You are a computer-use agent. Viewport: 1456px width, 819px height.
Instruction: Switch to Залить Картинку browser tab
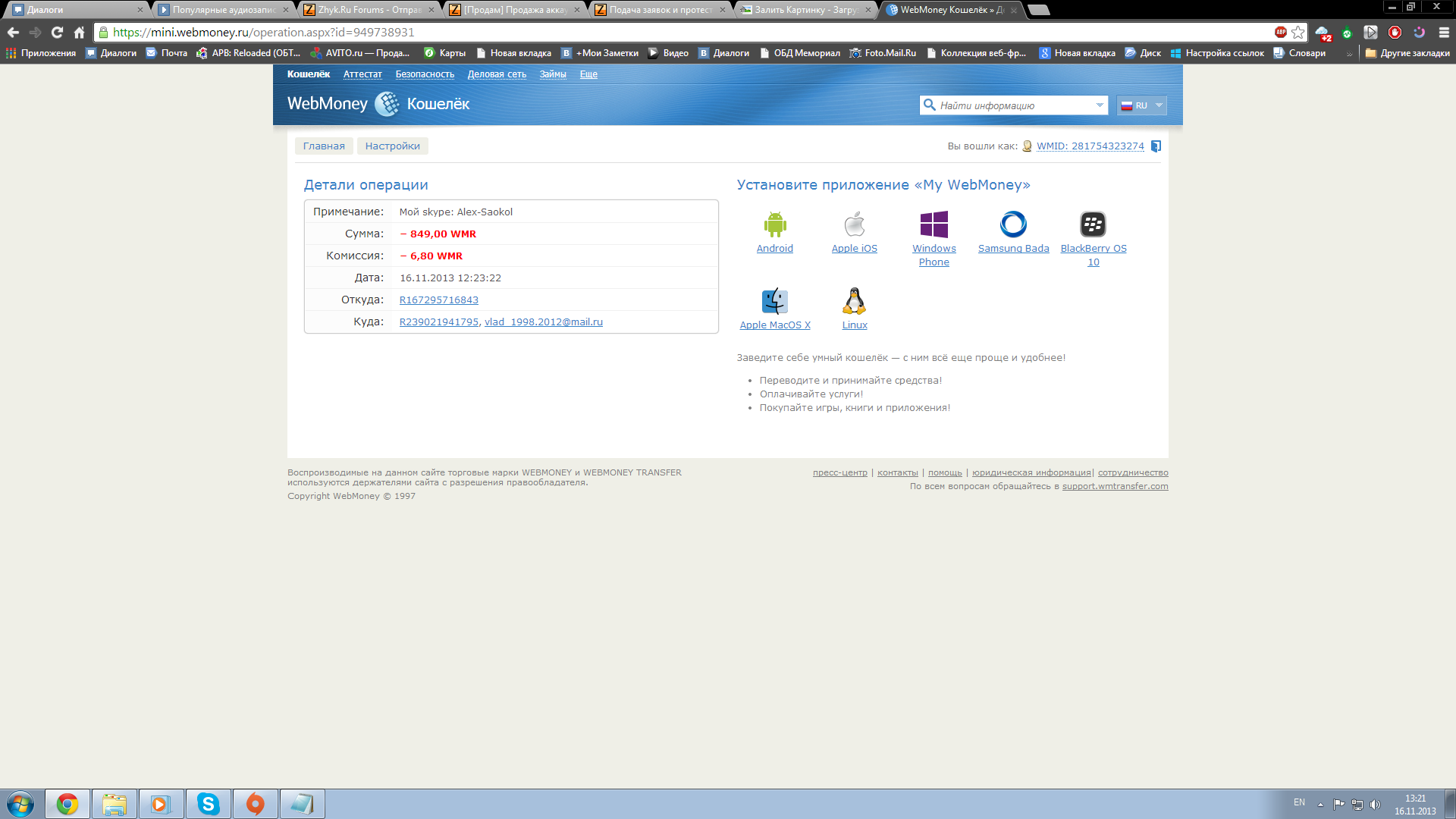(805, 10)
